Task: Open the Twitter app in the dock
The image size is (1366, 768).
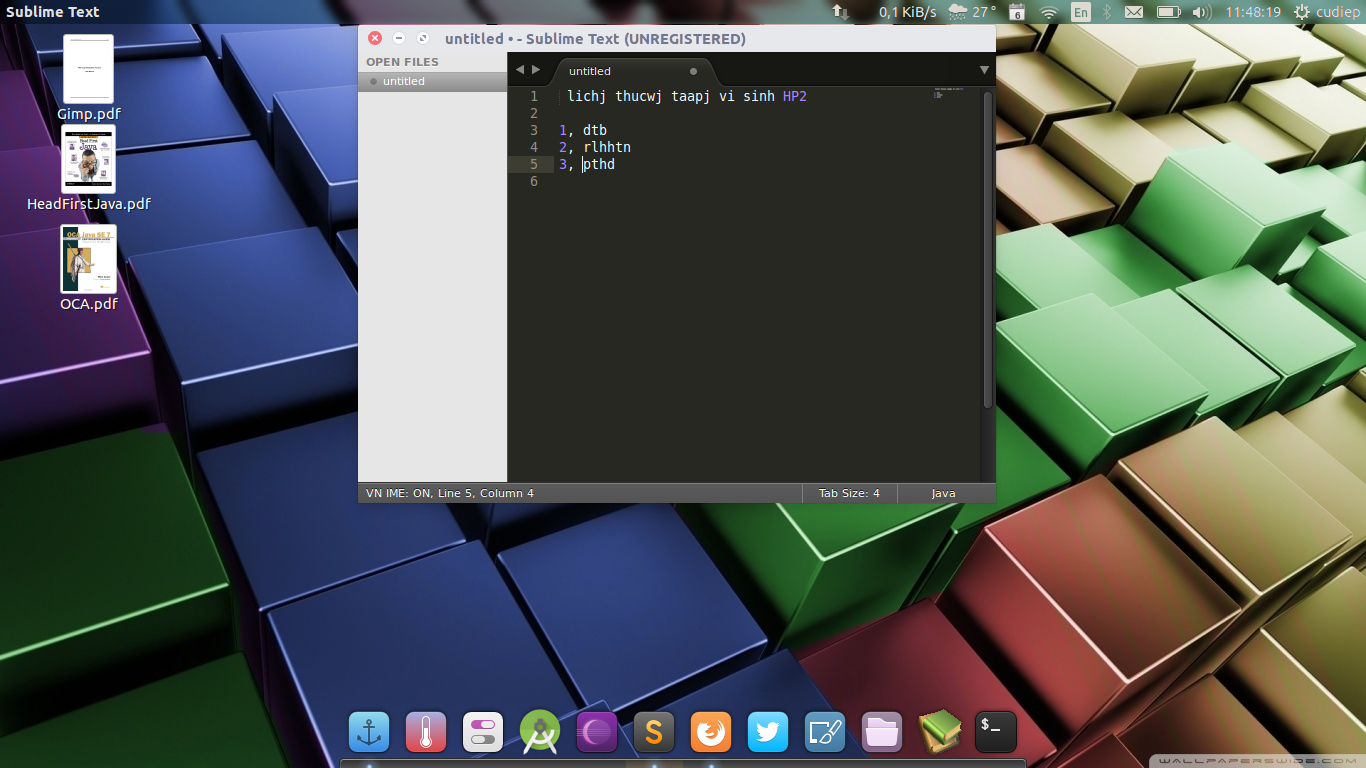Action: pos(768,733)
